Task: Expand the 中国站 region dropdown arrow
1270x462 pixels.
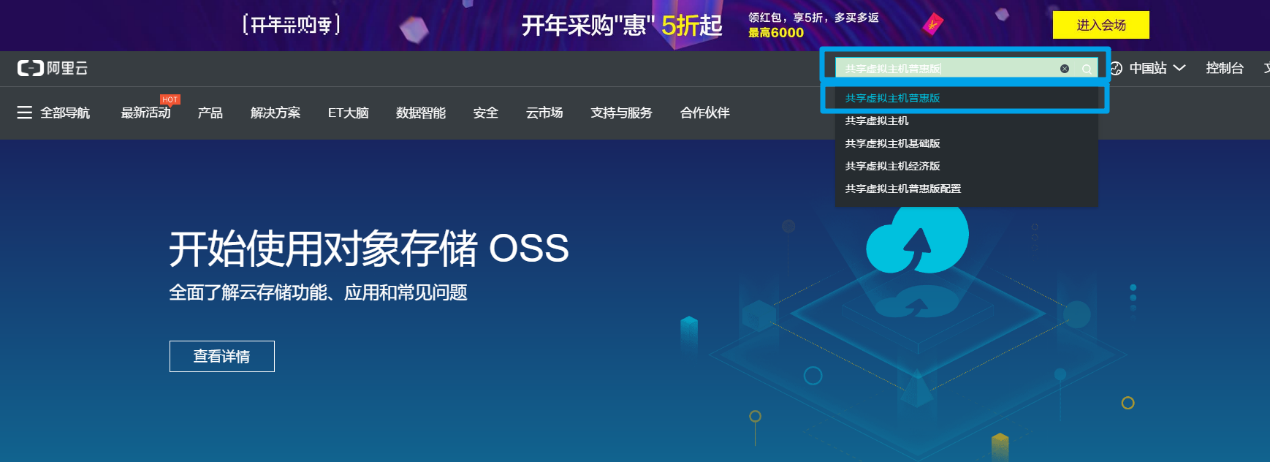Action: (1180, 68)
